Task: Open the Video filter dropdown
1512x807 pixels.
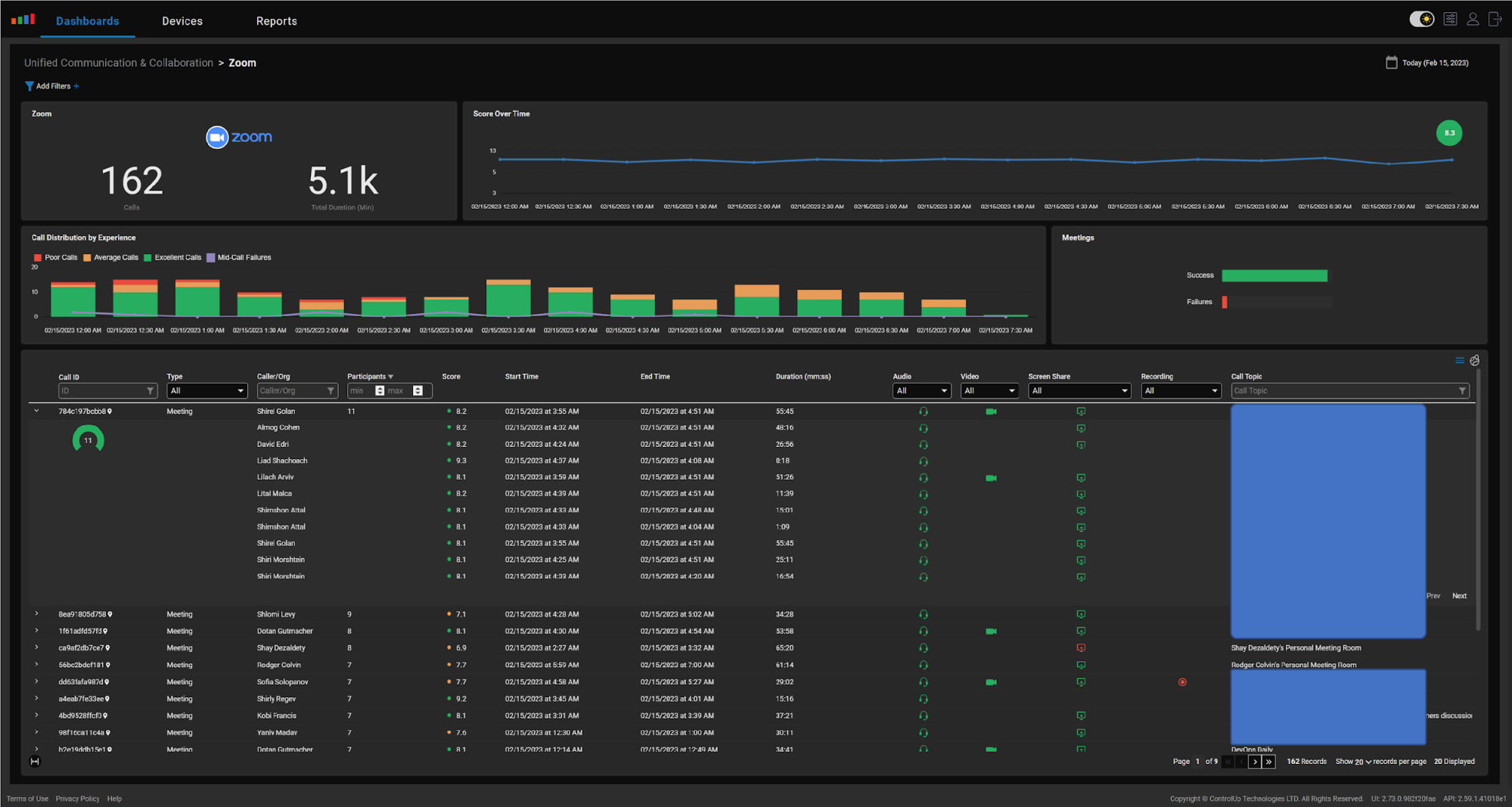Action: tap(989, 391)
